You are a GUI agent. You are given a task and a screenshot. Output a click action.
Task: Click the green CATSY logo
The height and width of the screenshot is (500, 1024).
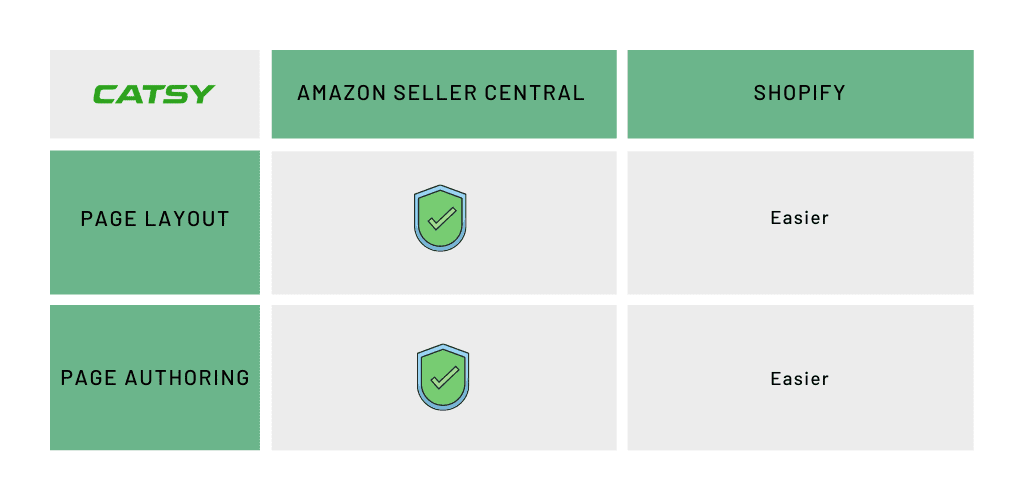point(154,94)
